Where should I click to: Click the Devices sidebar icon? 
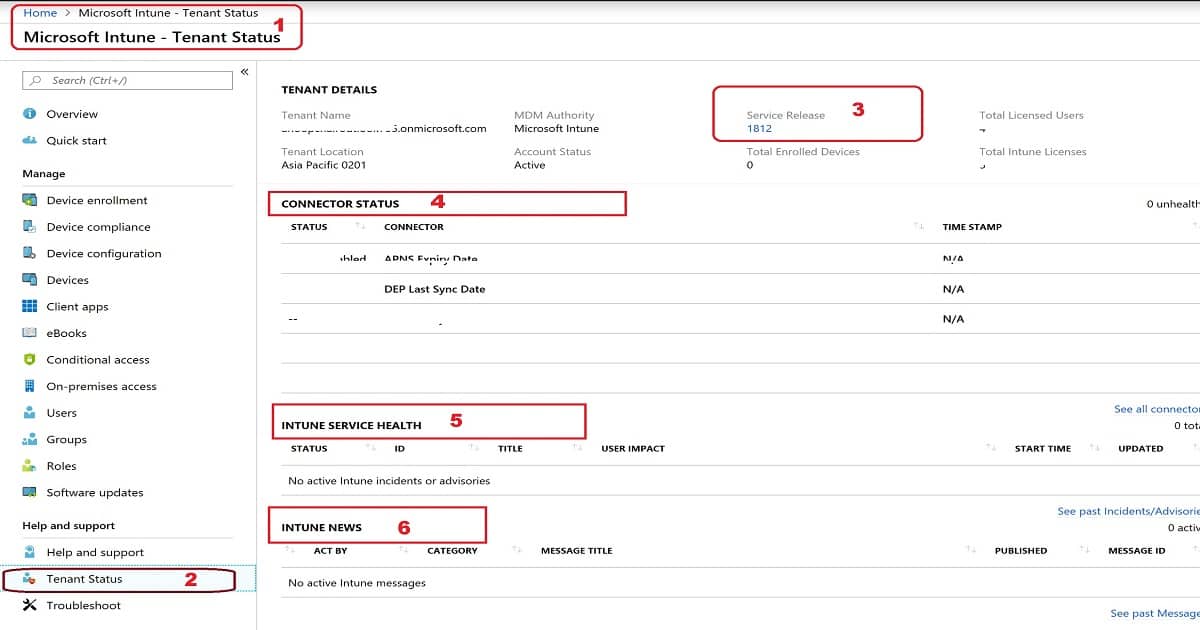pos(28,280)
